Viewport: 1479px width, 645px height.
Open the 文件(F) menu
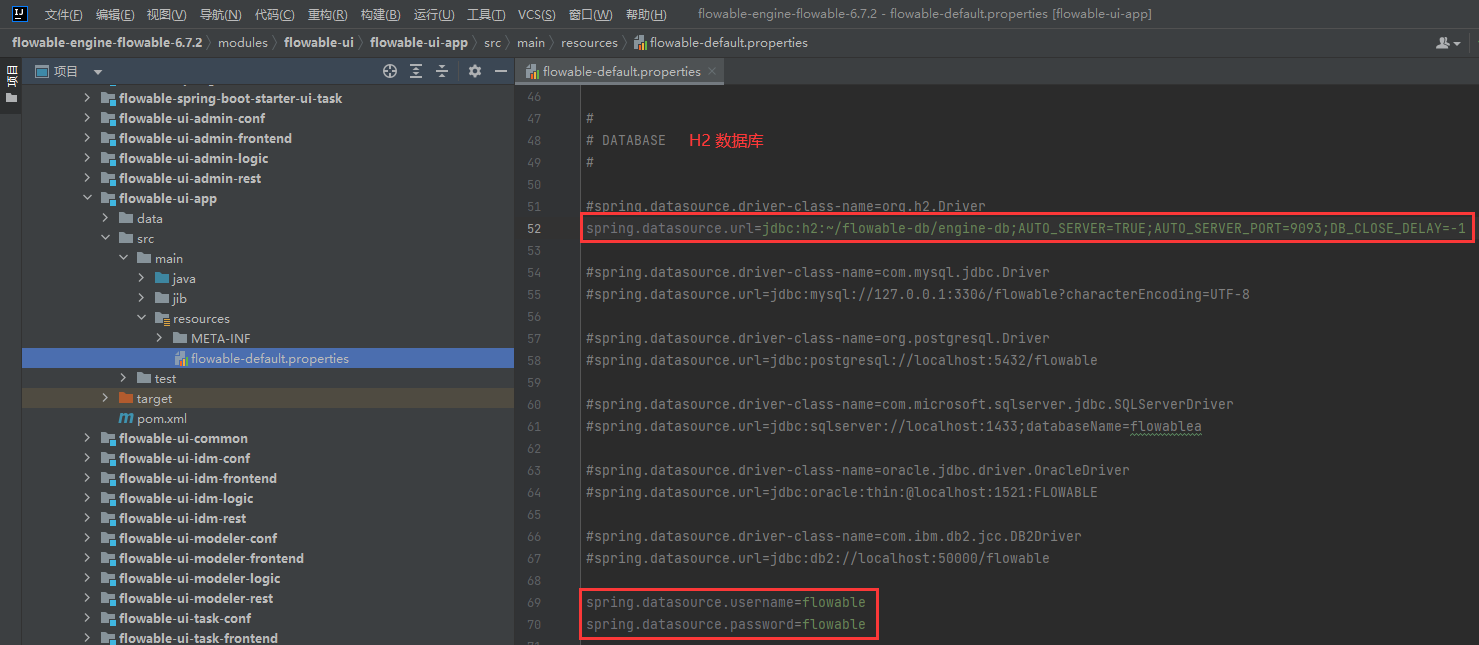63,15
